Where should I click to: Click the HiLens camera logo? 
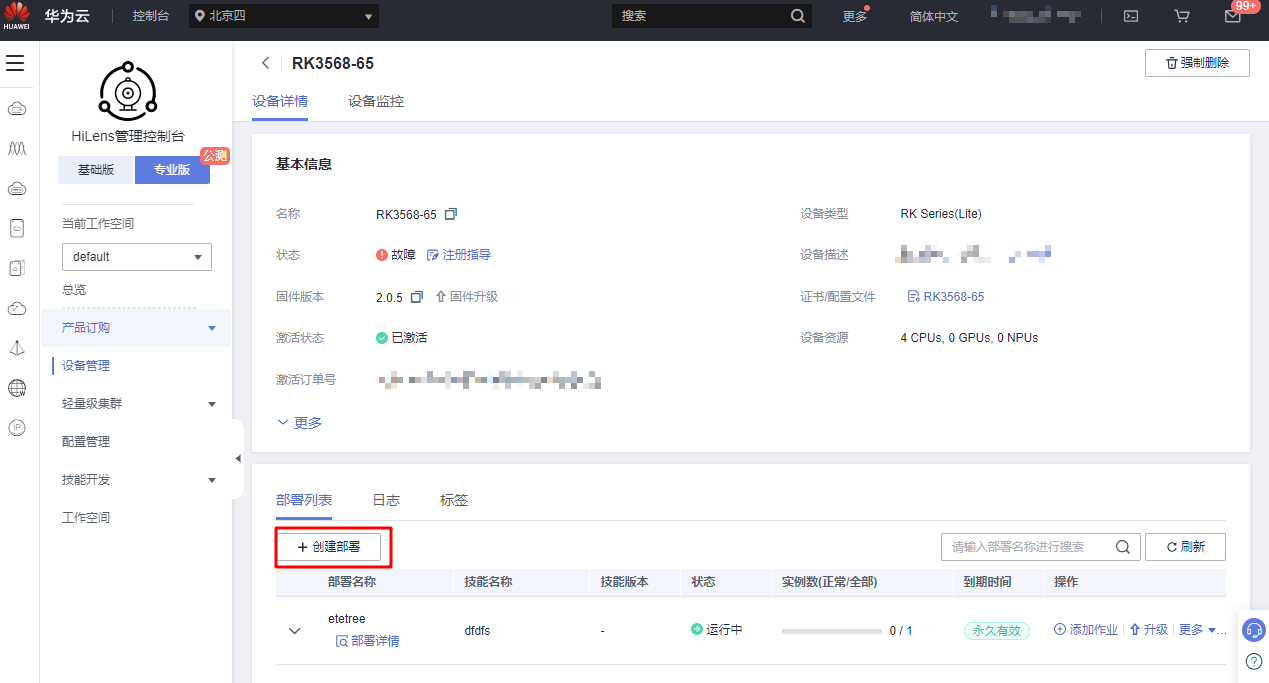[x=127, y=92]
